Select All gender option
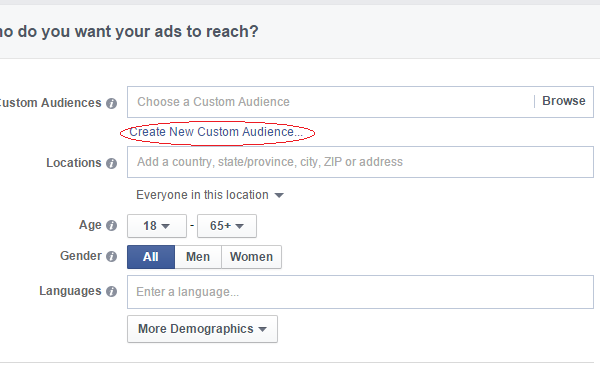 click(x=151, y=257)
